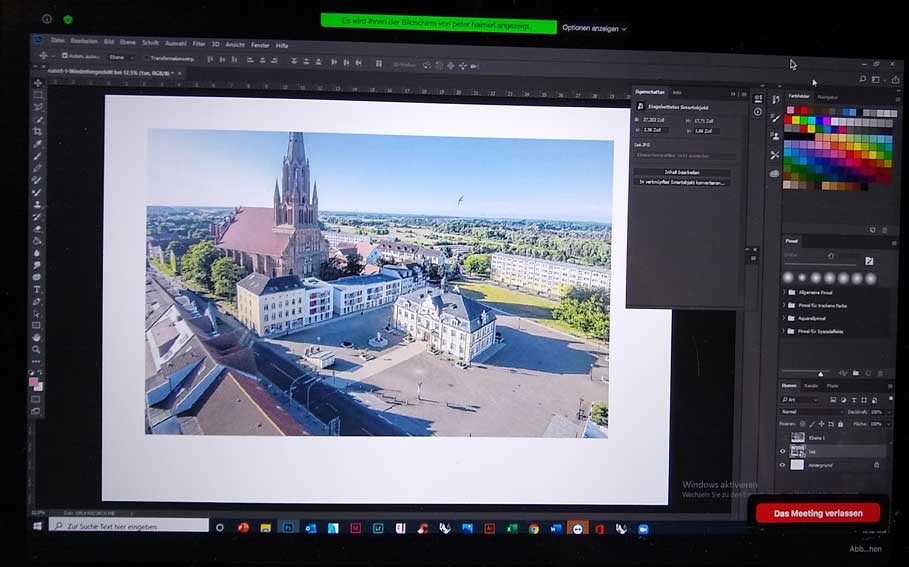Click Das Meeting verlassen button
The width and height of the screenshot is (909, 567).
tap(818, 513)
